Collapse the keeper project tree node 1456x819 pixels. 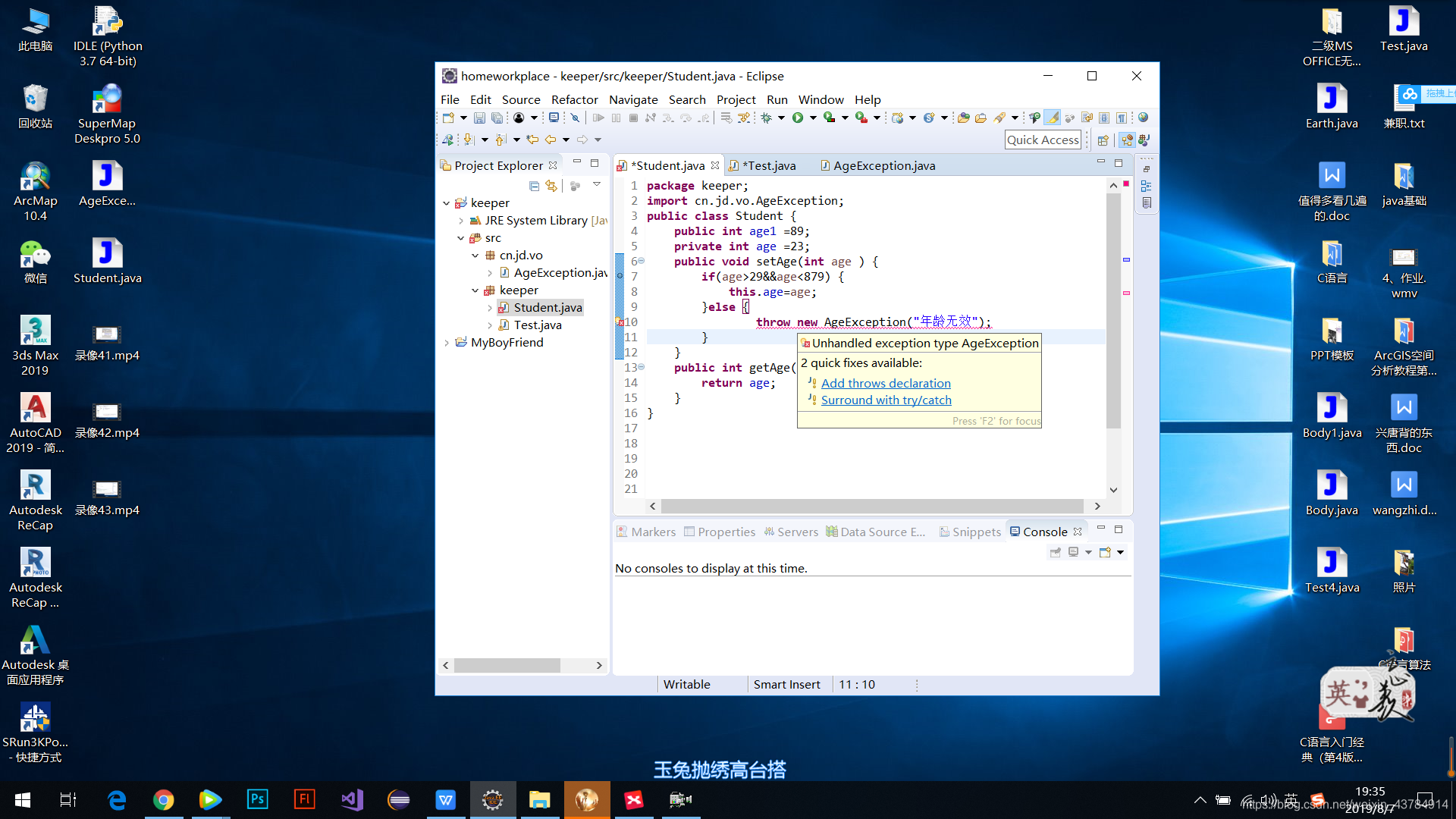(x=446, y=203)
